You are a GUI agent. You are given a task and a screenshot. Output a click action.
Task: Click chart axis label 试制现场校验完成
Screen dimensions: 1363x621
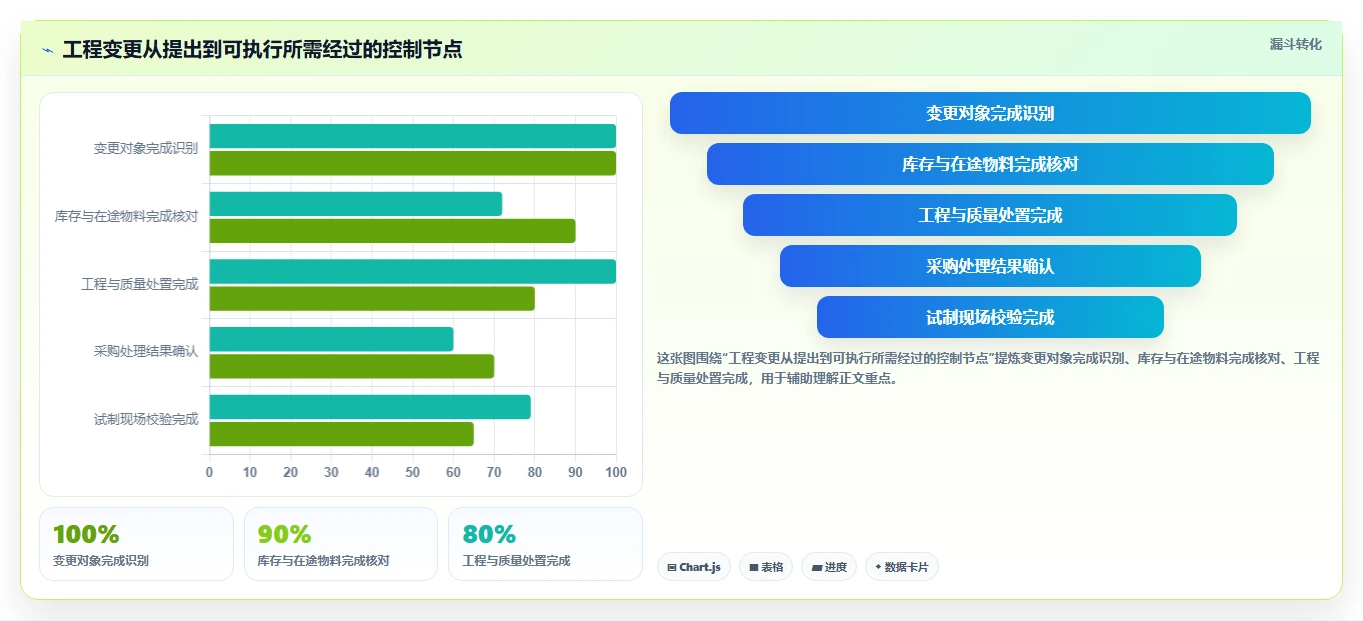click(146, 419)
